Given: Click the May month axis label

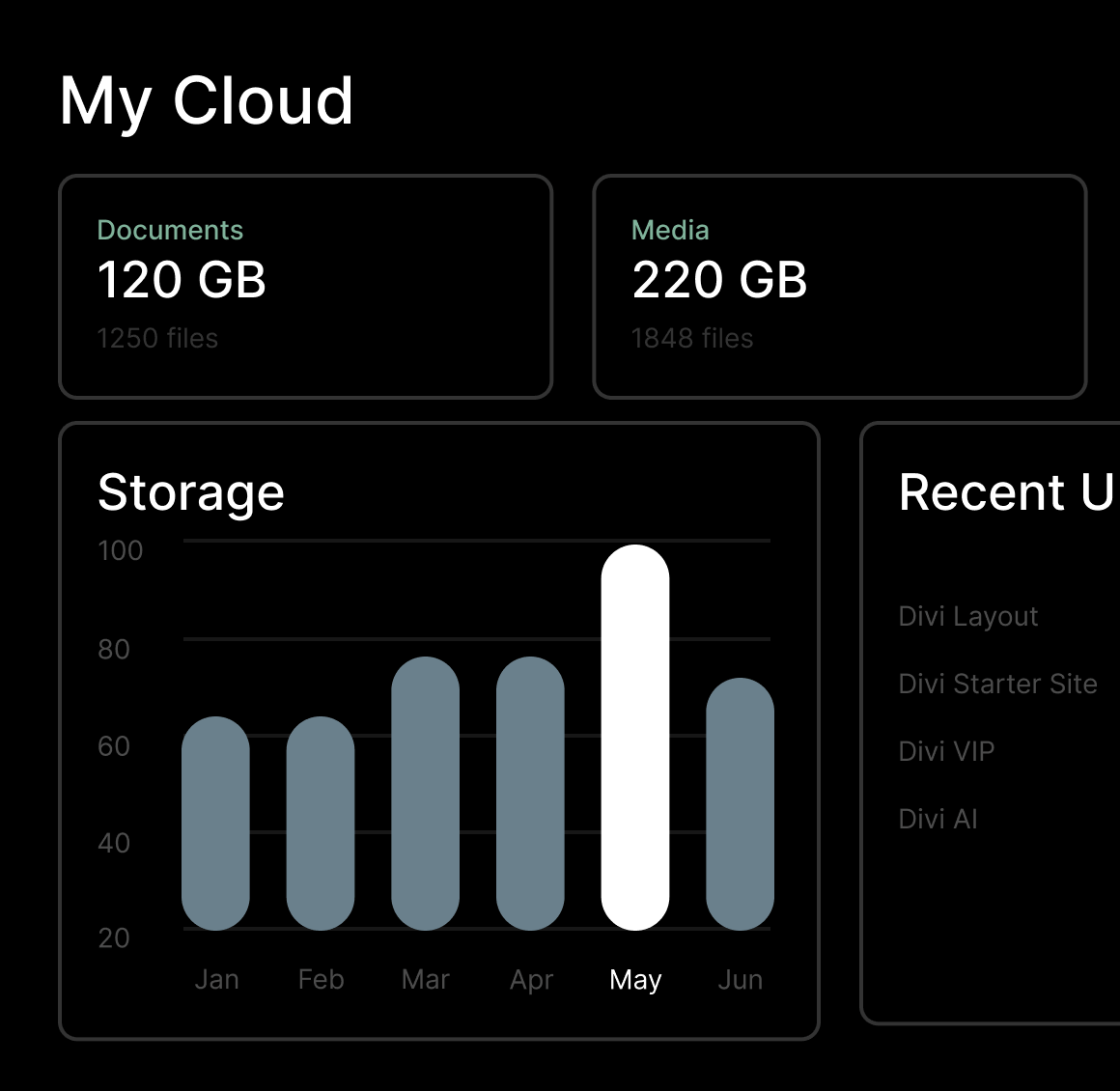Looking at the screenshot, I should pyautogui.click(x=635, y=979).
